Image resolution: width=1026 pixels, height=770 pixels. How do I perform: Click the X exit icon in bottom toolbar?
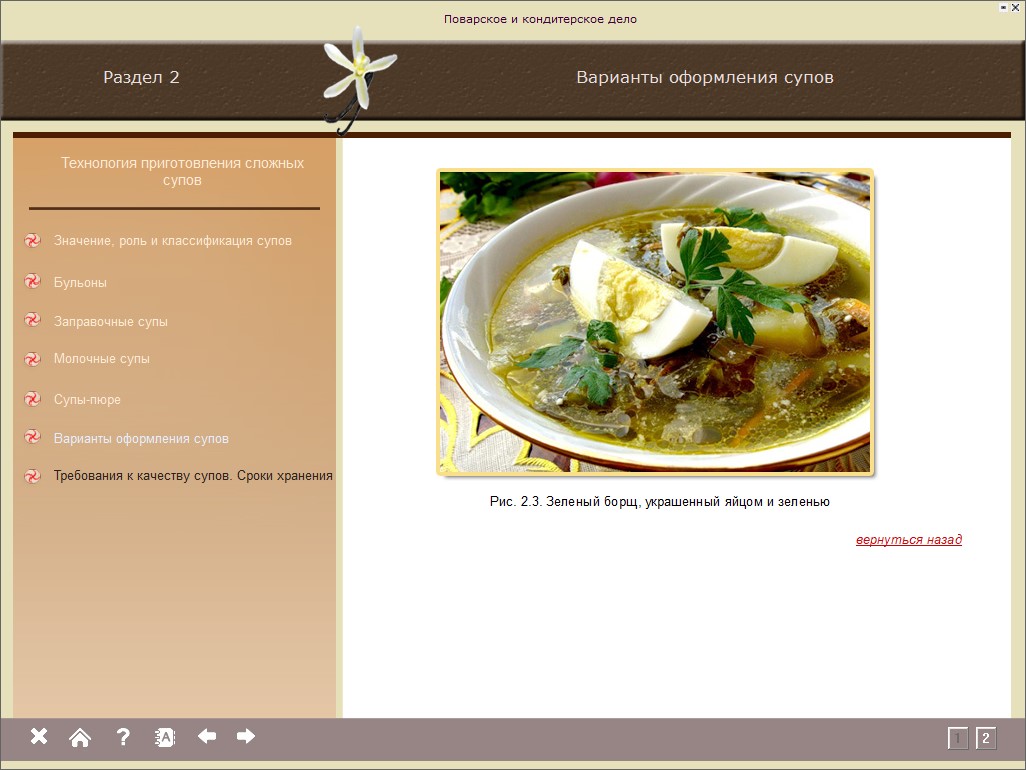[x=39, y=737]
